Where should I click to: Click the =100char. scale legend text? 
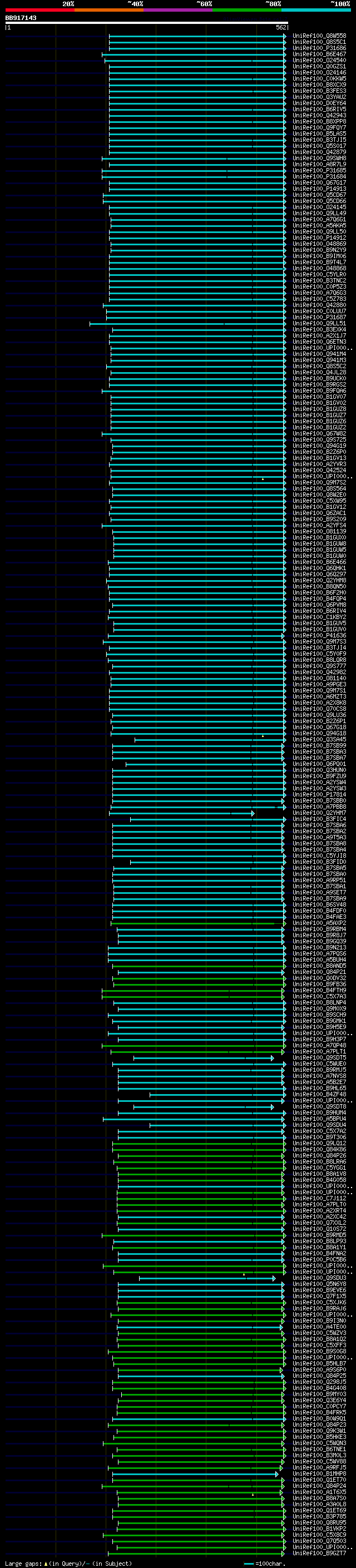click(271, 1563)
